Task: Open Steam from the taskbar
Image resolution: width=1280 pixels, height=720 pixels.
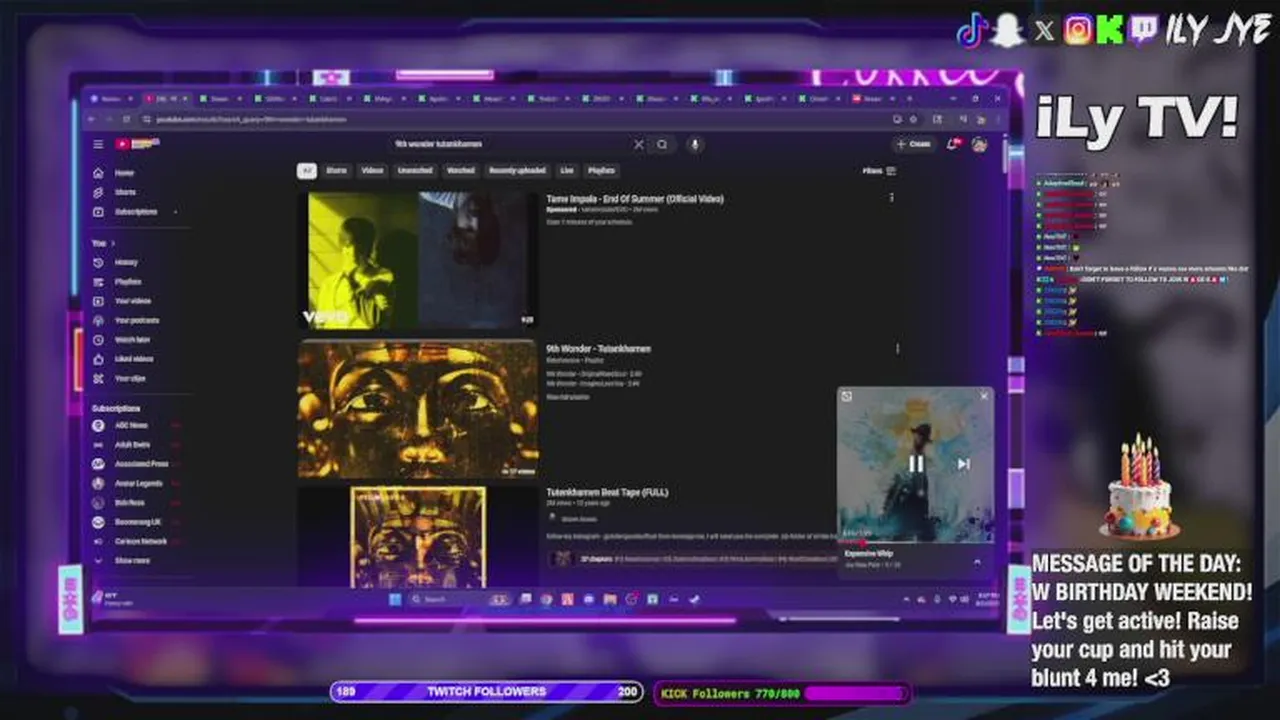Action: [695, 599]
